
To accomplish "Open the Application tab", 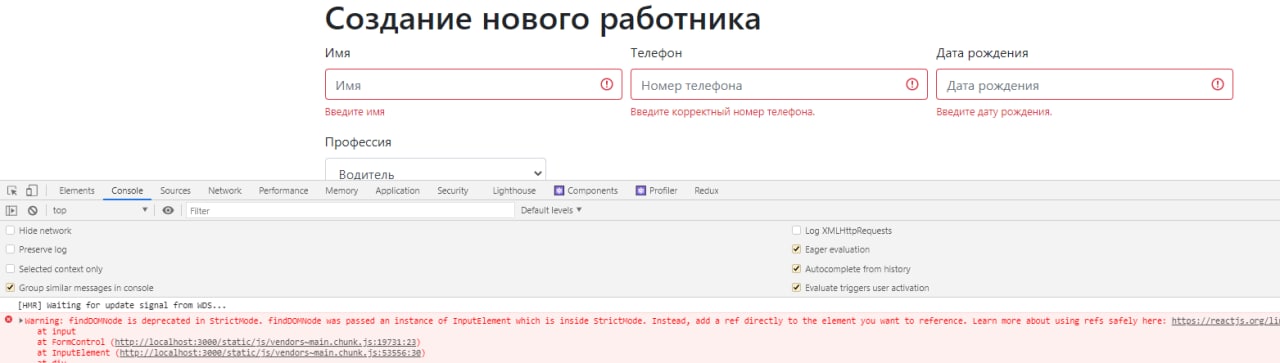I will 397,191.
